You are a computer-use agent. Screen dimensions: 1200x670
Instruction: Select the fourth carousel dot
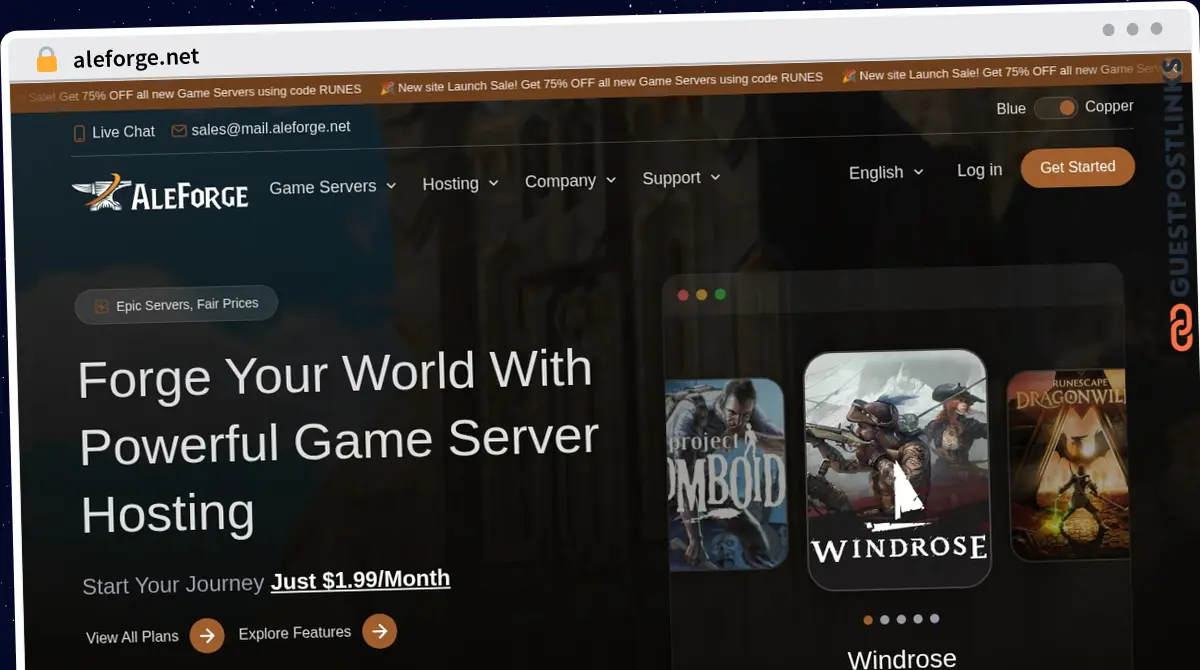(x=918, y=619)
